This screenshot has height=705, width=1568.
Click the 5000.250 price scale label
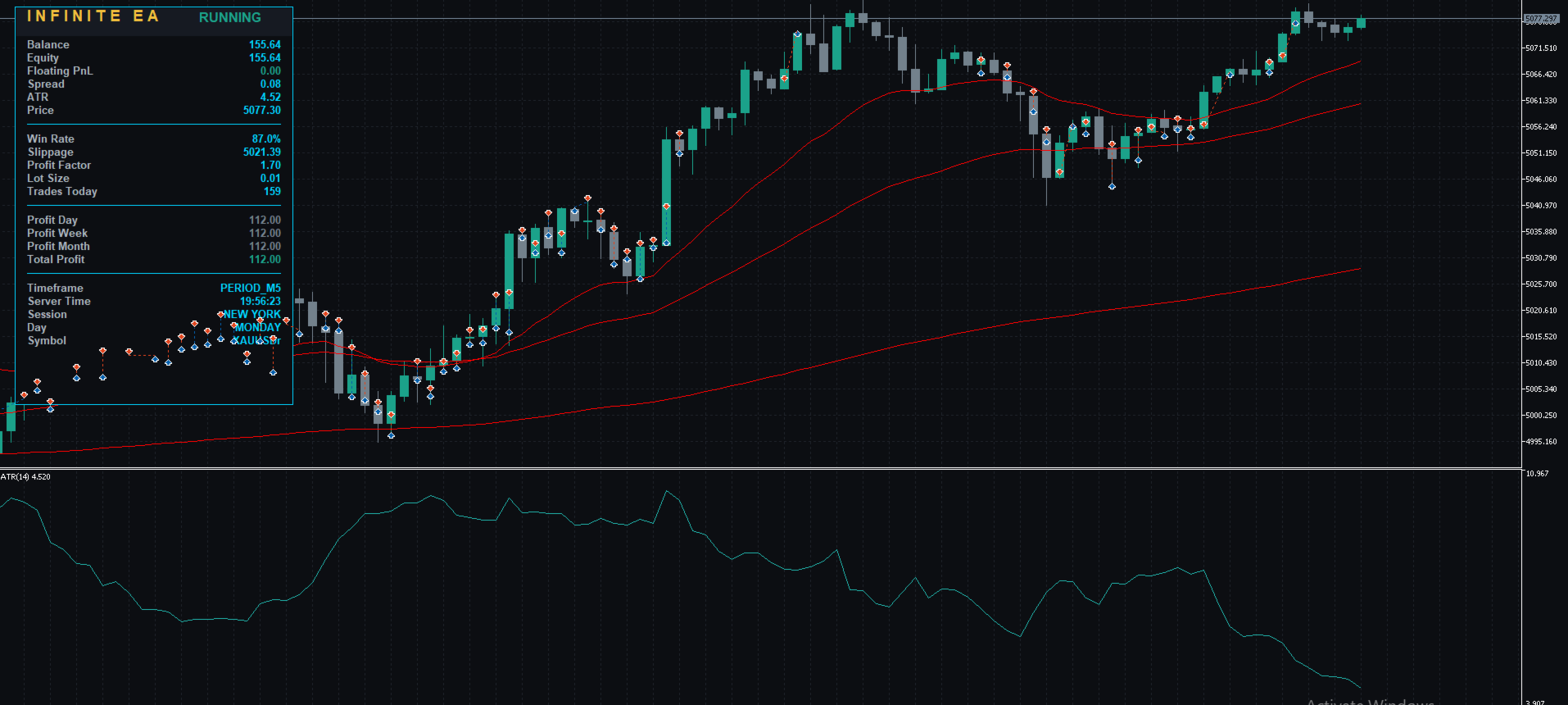coord(1540,415)
